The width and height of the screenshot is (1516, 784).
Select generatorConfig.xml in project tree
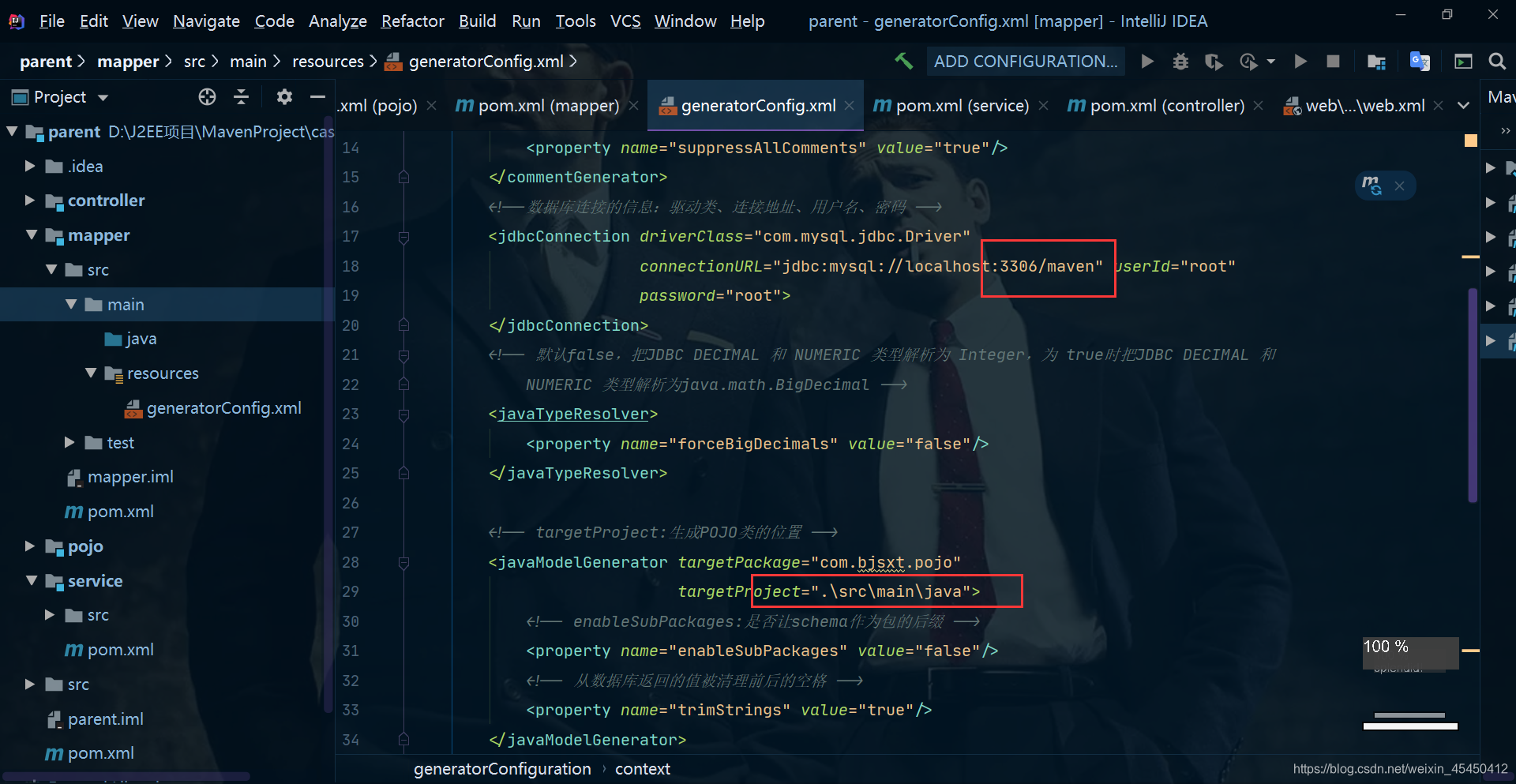213,408
